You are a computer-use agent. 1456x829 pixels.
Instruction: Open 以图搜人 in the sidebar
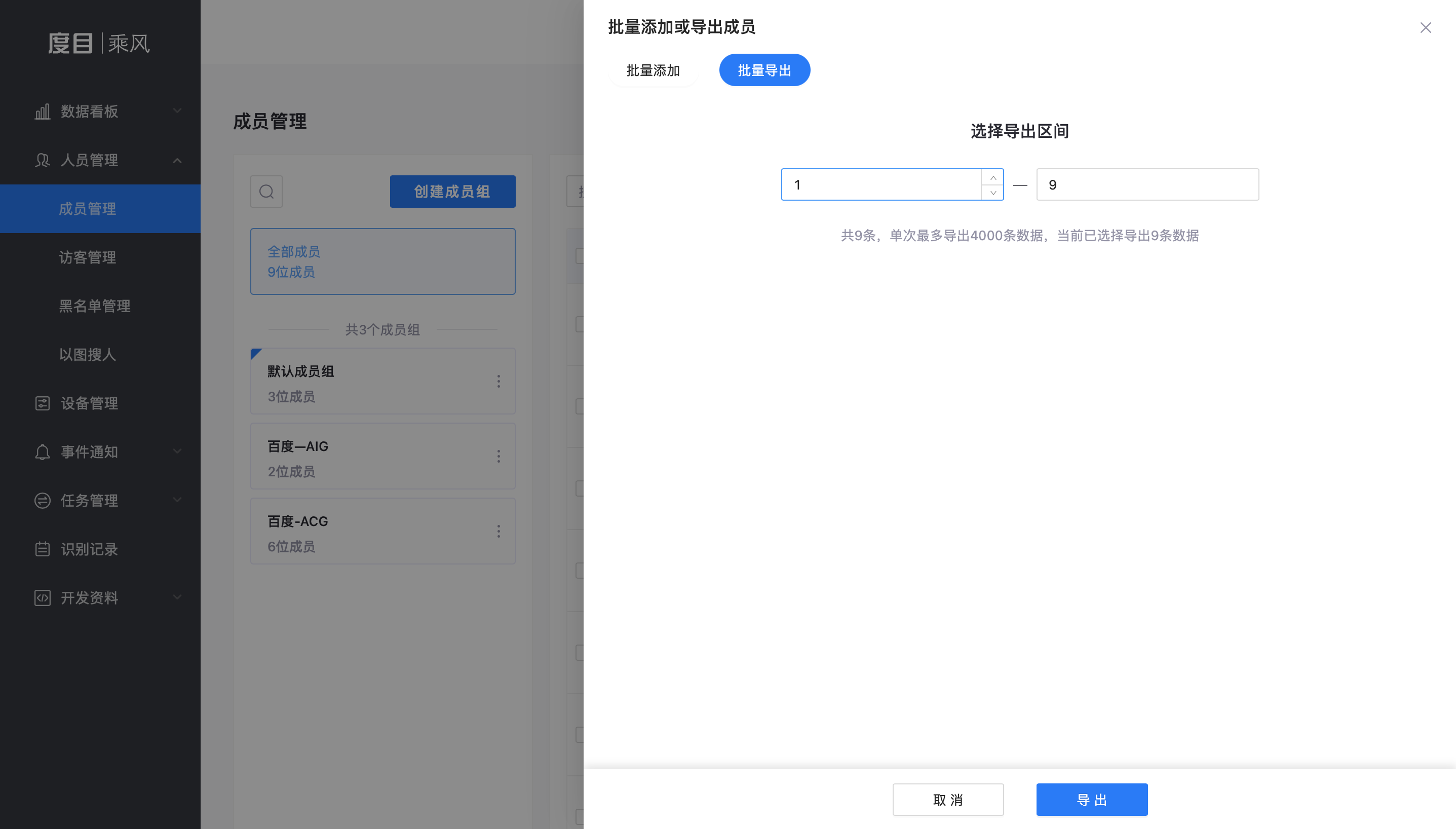tap(100, 355)
